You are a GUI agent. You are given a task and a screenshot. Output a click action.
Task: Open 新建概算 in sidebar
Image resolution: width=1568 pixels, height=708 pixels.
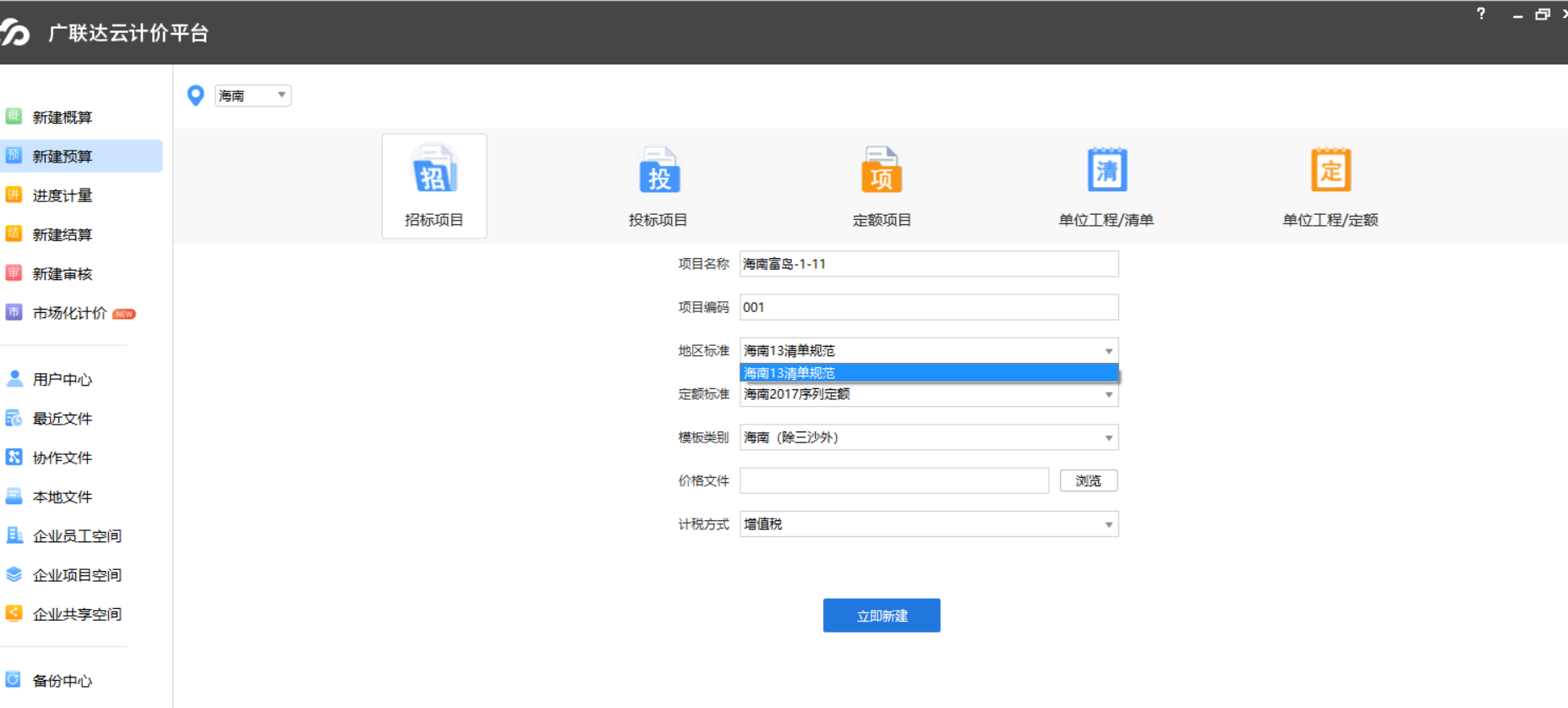pyautogui.click(x=63, y=117)
